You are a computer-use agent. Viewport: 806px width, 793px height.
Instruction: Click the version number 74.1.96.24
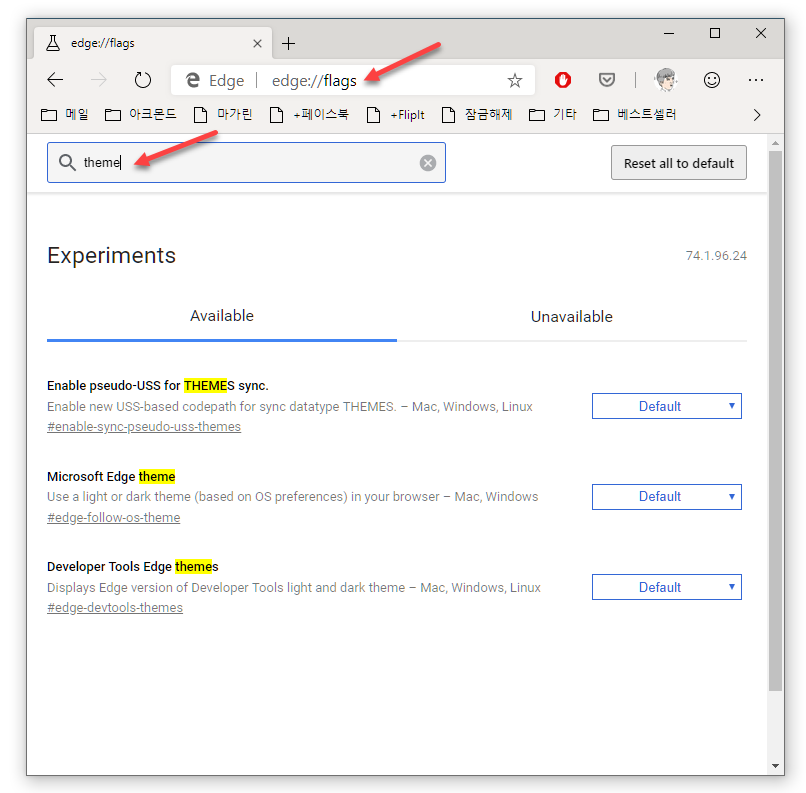click(x=716, y=255)
